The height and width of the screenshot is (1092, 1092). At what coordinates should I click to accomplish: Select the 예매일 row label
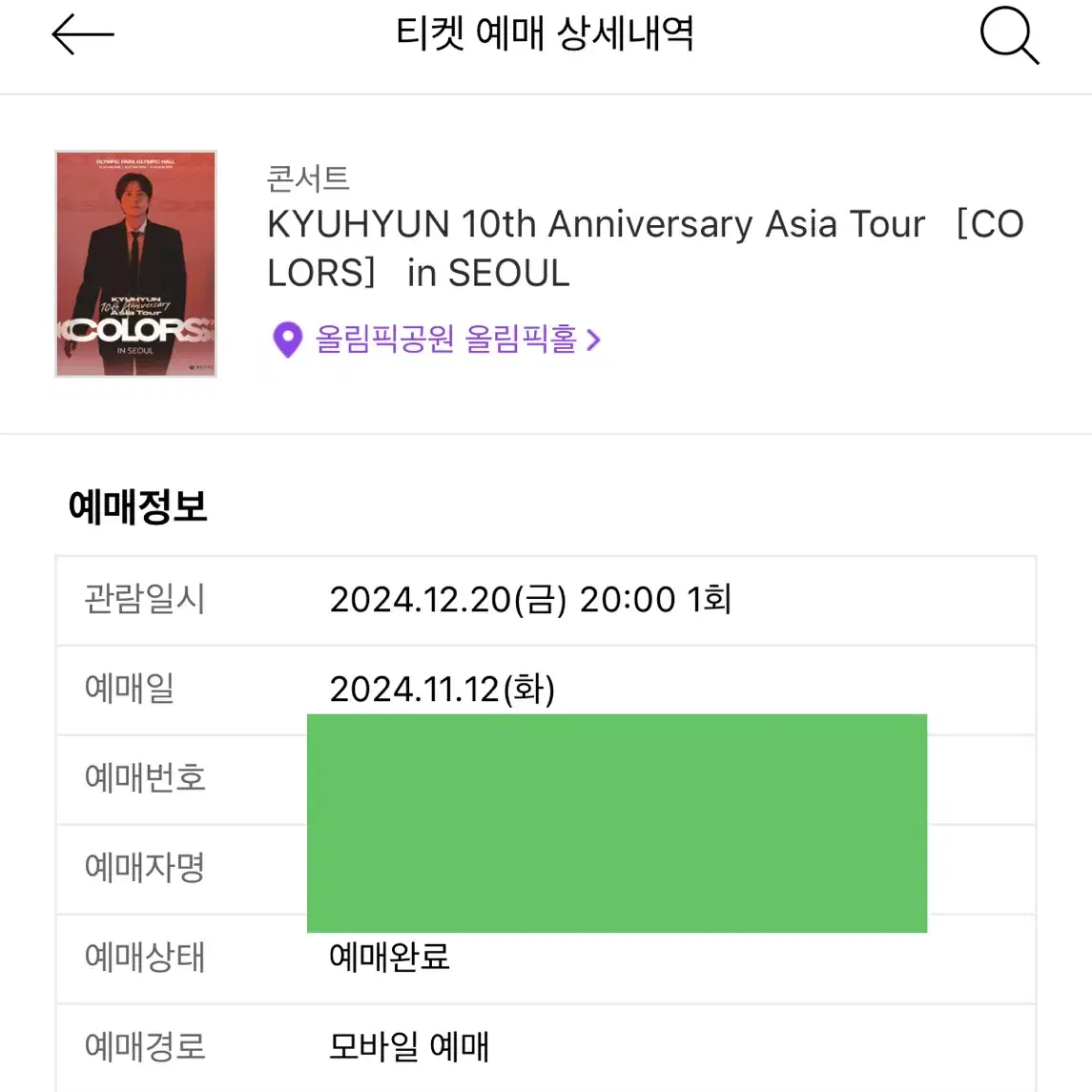pyautogui.click(x=130, y=688)
